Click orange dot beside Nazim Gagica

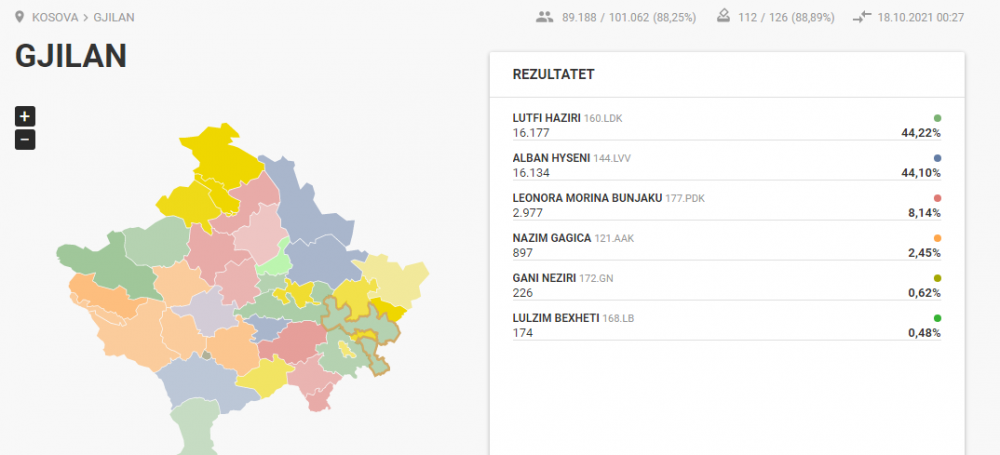[x=937, y=238]
